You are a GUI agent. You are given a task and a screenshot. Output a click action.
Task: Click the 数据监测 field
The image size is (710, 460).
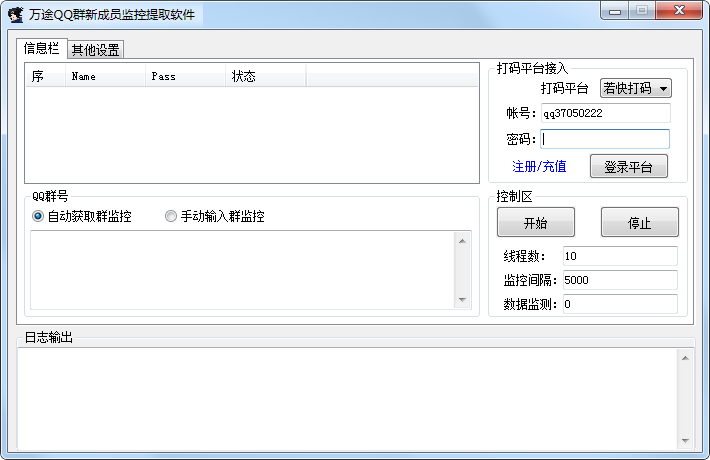click(x=620, y=303)
